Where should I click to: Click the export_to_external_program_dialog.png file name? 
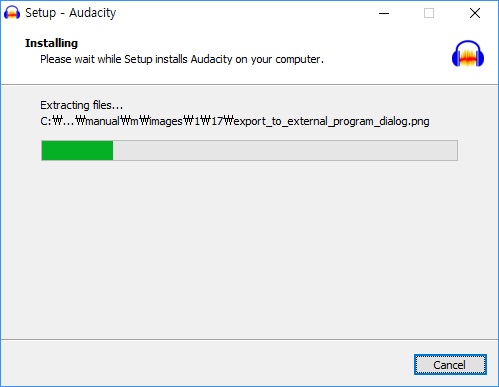pyautogui.click(x=331, y=121)
